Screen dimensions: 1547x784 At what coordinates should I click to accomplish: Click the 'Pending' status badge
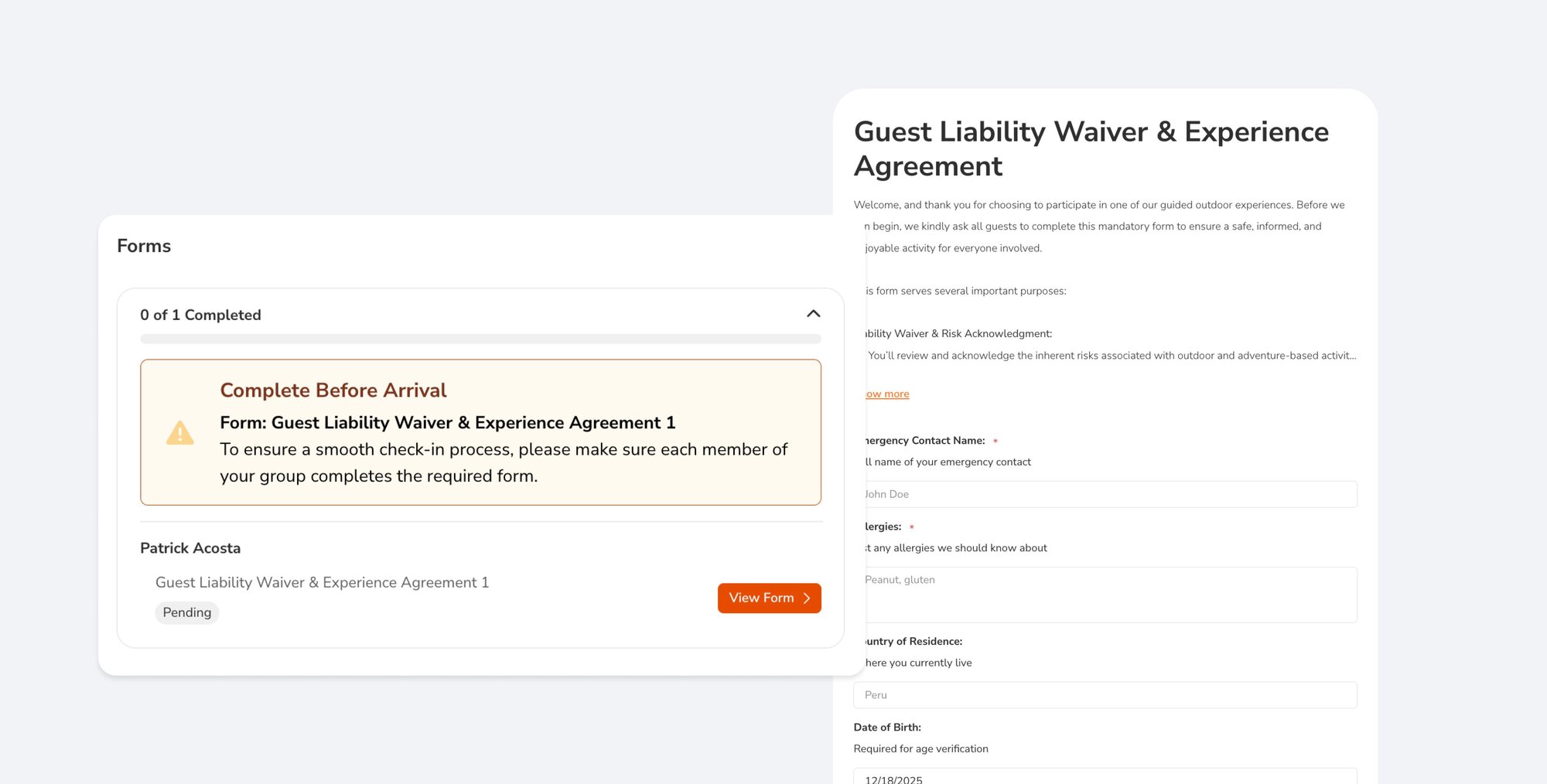point(186,612)
